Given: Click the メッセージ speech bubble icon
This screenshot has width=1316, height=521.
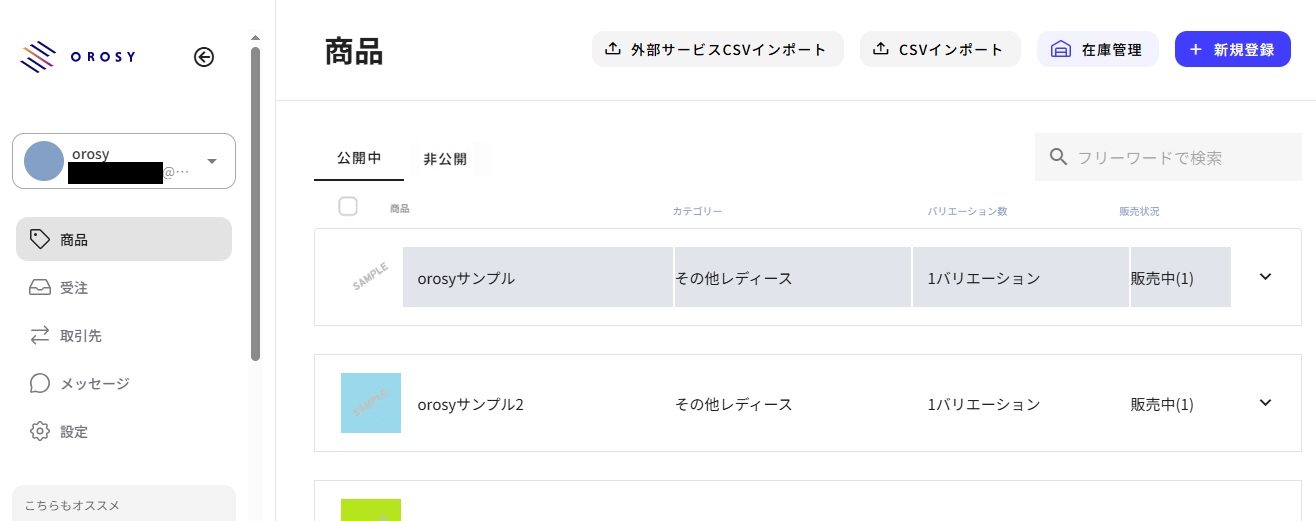Looking at the screenshot, I should 40,384.
